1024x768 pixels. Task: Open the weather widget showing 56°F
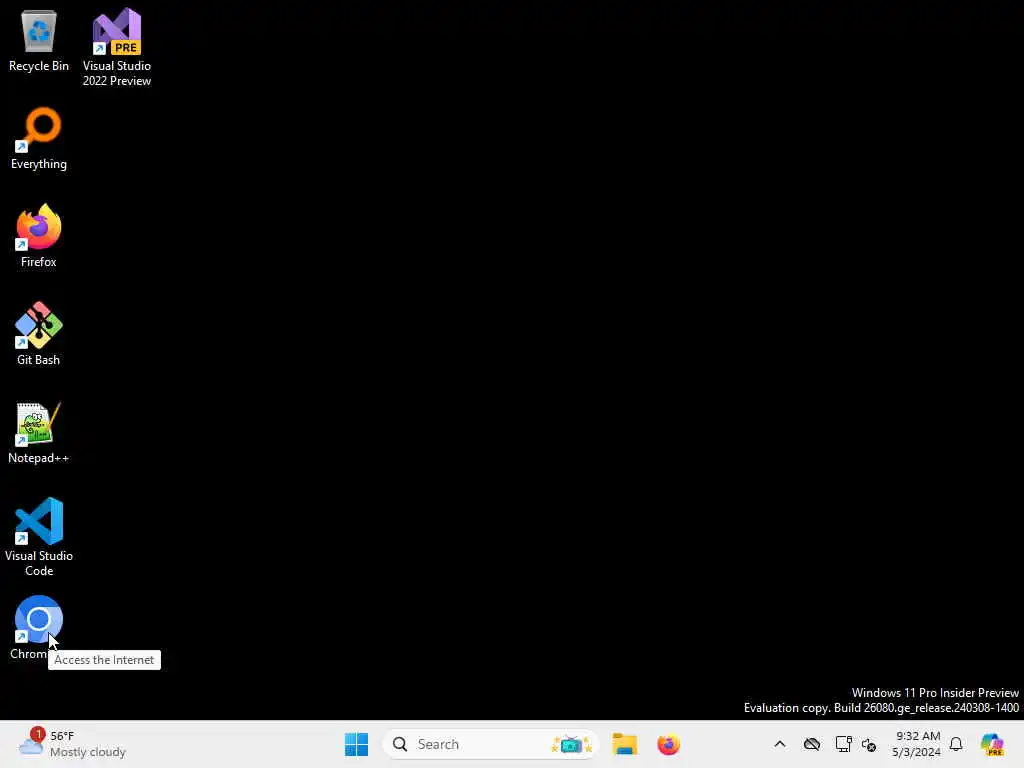click(72, 744)
